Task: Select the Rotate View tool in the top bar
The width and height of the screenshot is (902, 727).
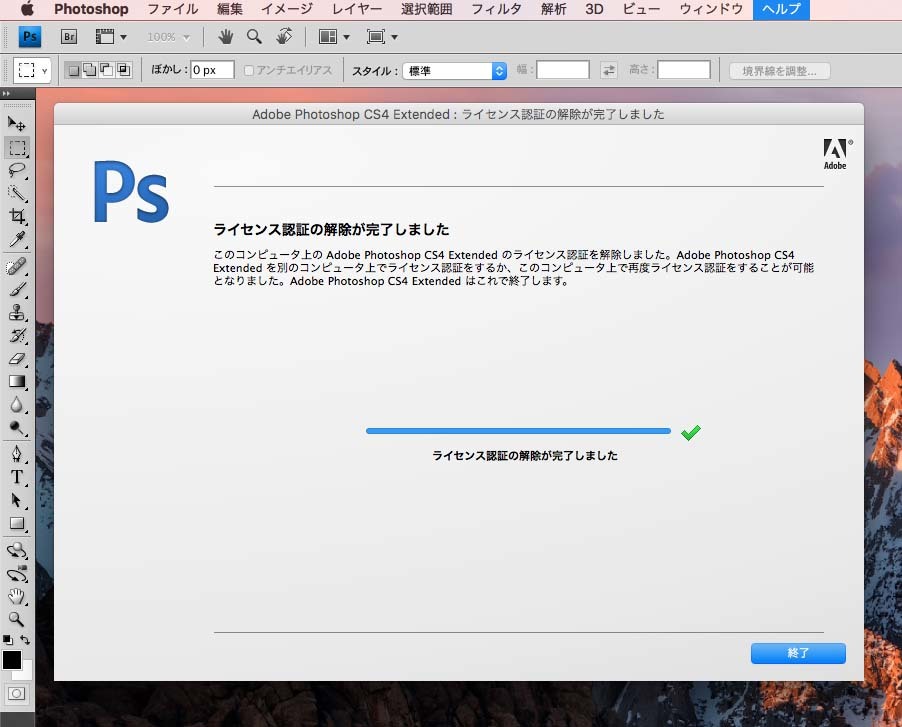Action: click(284, 37)
